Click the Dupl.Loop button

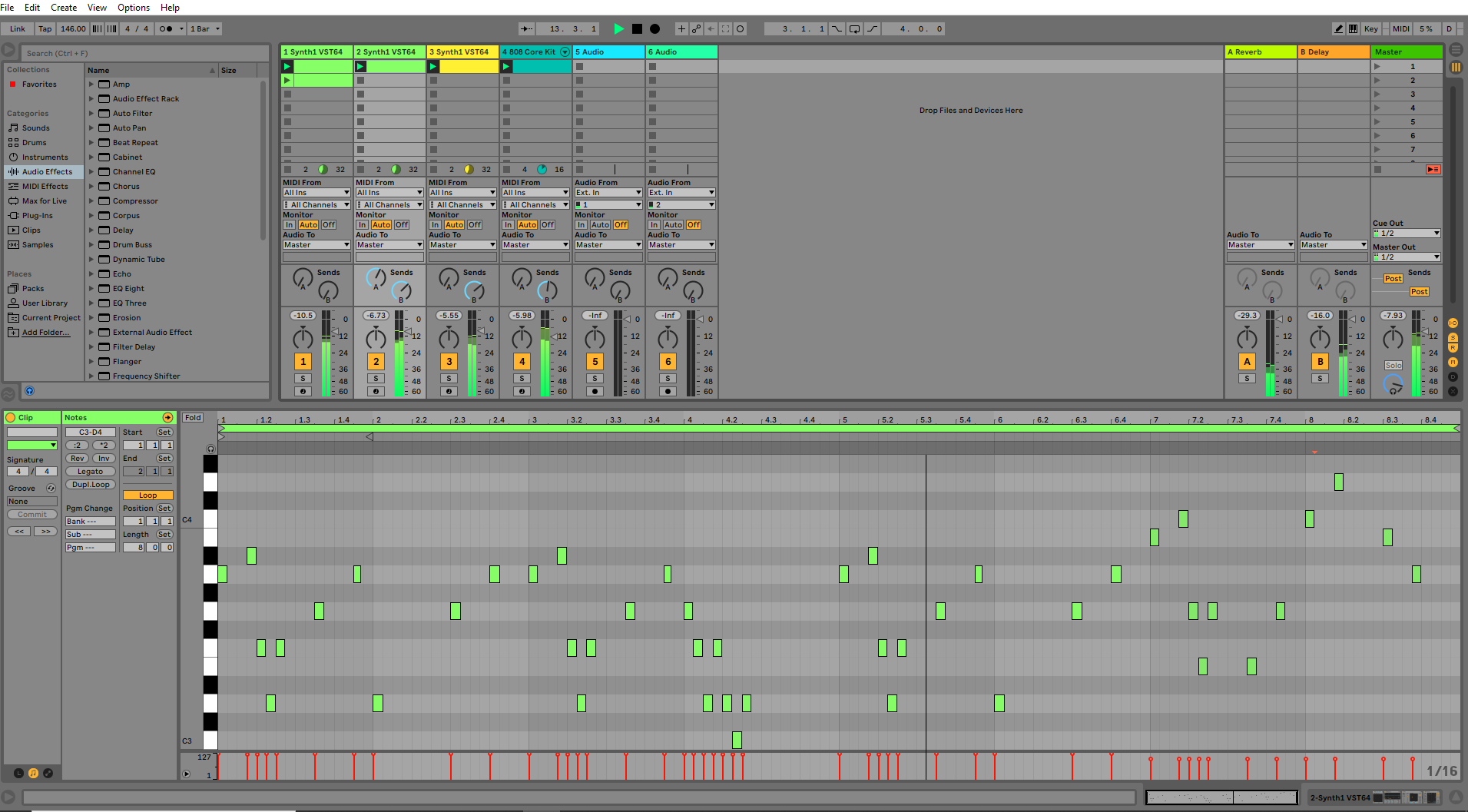click(x=91, y=484)
